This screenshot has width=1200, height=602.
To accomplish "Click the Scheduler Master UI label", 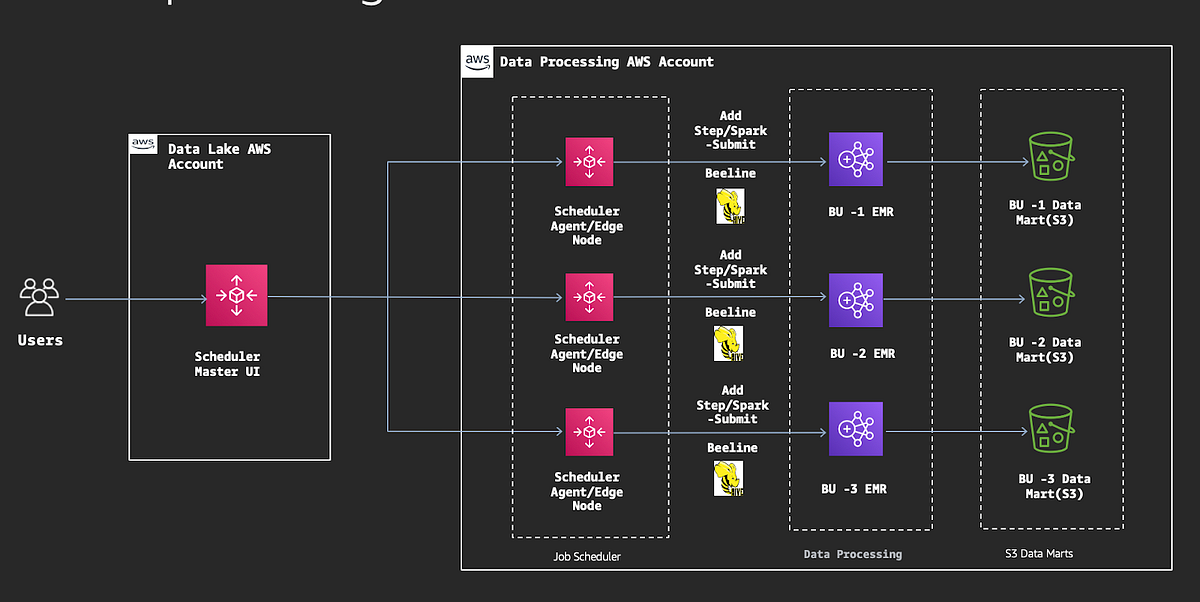I will 227,364.
